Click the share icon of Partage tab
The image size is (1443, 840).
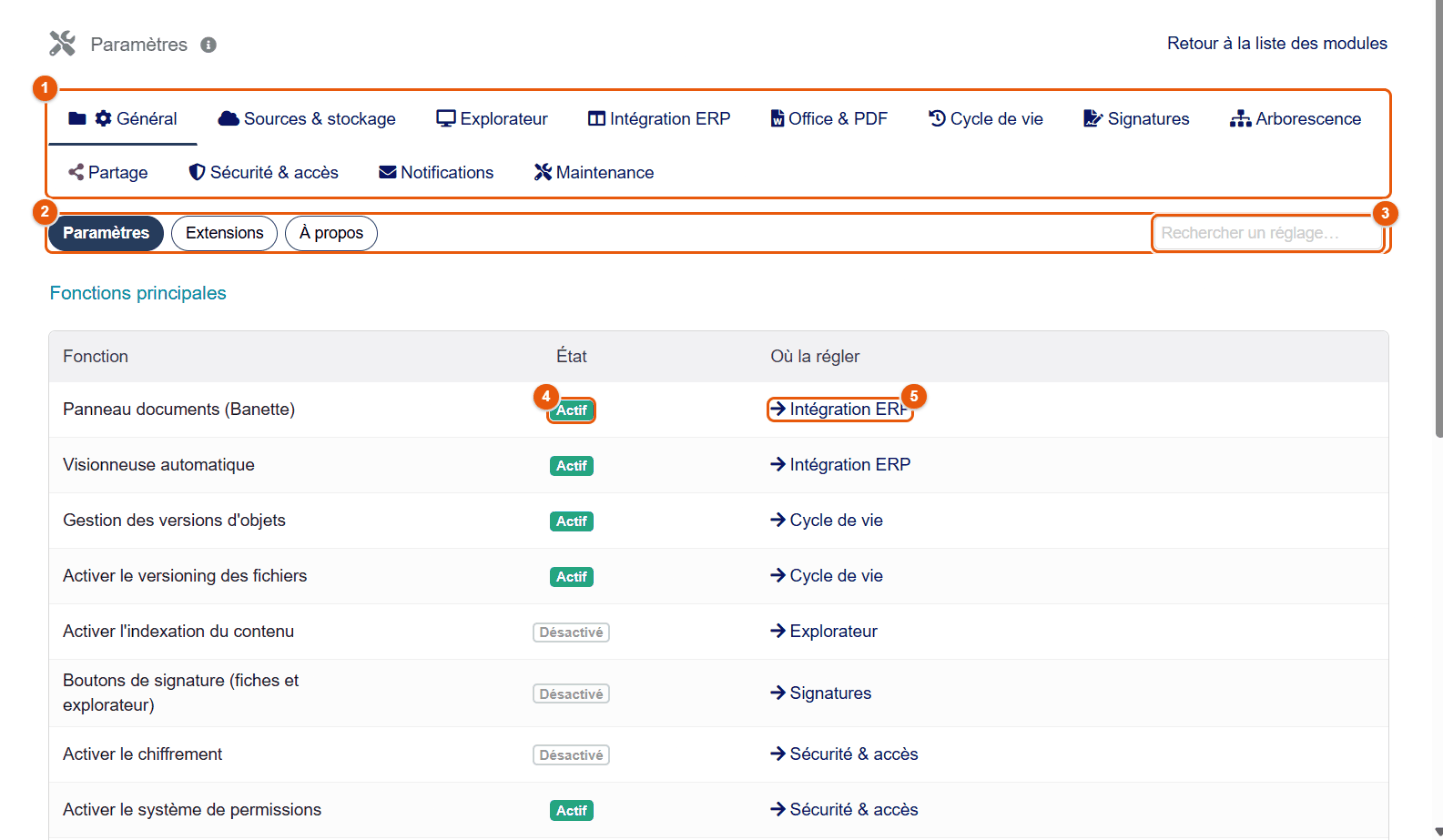pos(76,172)
